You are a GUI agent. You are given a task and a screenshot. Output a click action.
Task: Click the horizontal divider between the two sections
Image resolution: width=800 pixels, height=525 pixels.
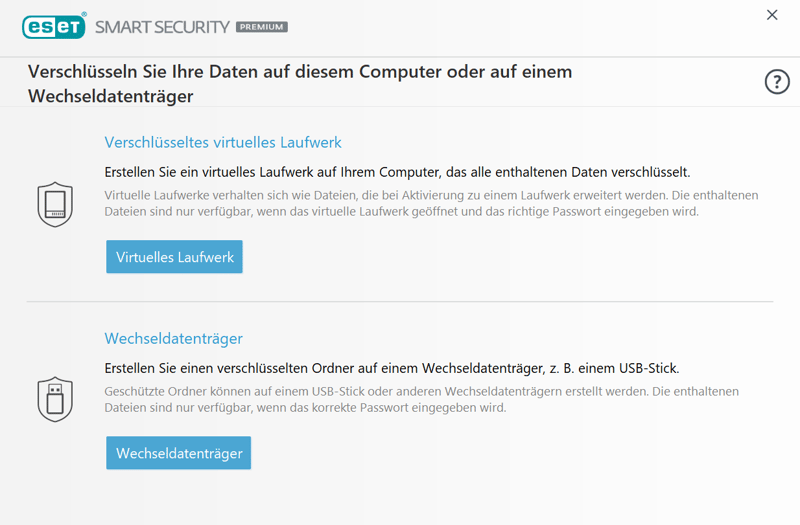pyautogui.click(x=400, y=301)
